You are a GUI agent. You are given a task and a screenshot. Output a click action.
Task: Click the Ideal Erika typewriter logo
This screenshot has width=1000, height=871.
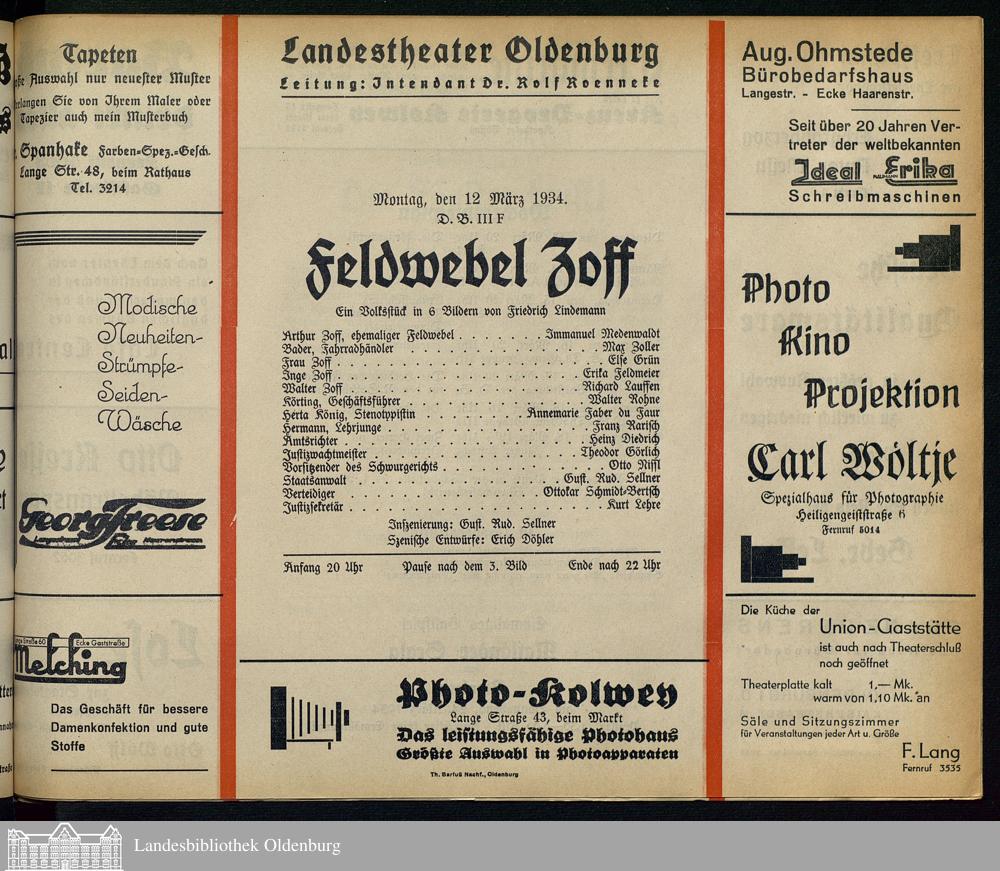pos(874,171)
